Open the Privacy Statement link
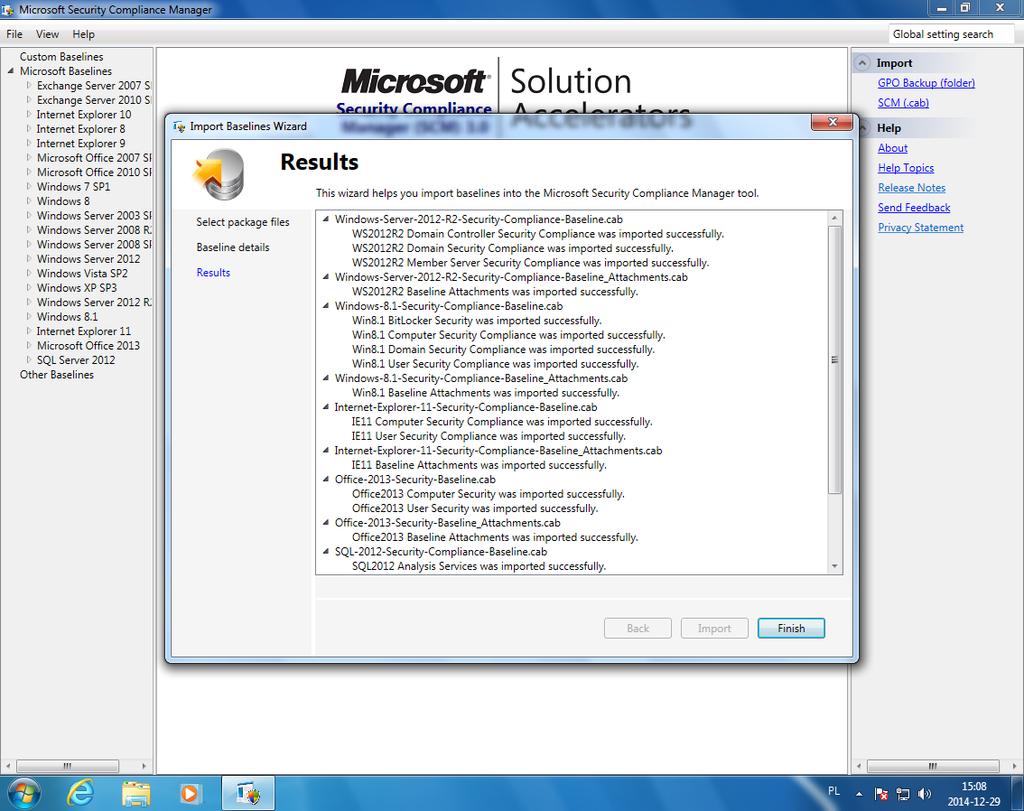This screenshot has width=1024, height=811. (x=920, y=227)
